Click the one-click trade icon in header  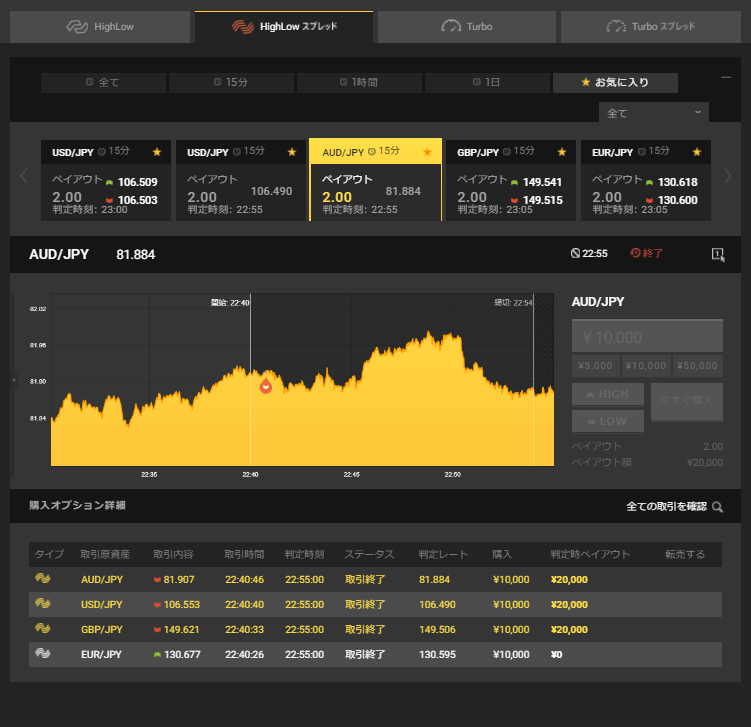pos(718,254)
